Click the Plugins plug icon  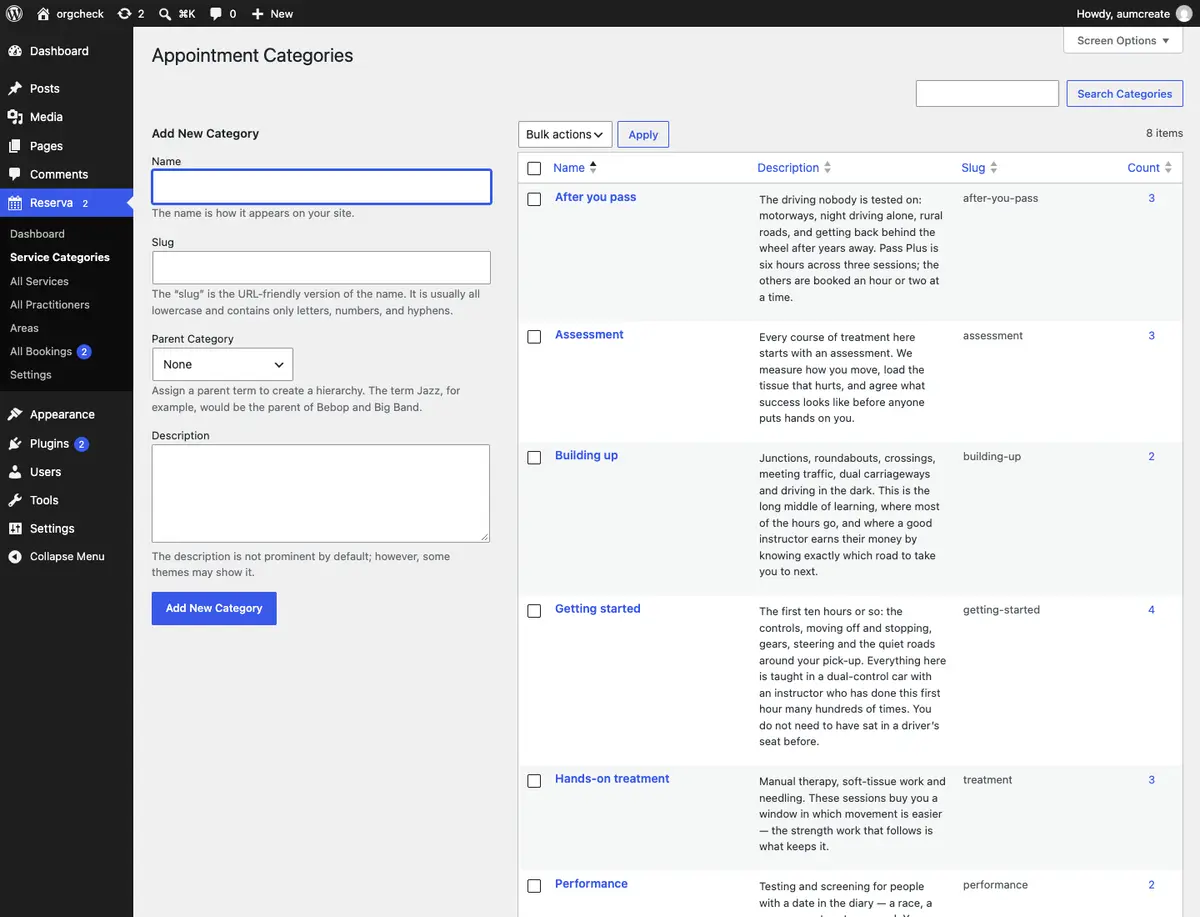click(x=15, y=443)
